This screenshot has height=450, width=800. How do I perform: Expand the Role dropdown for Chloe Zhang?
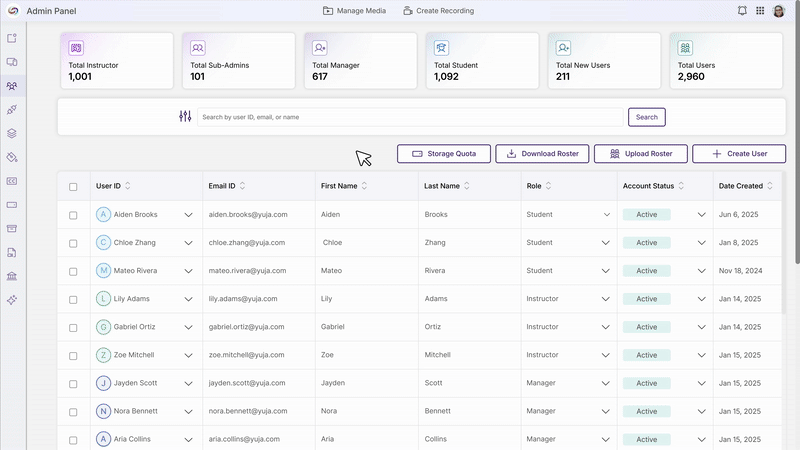coord(606,243)
